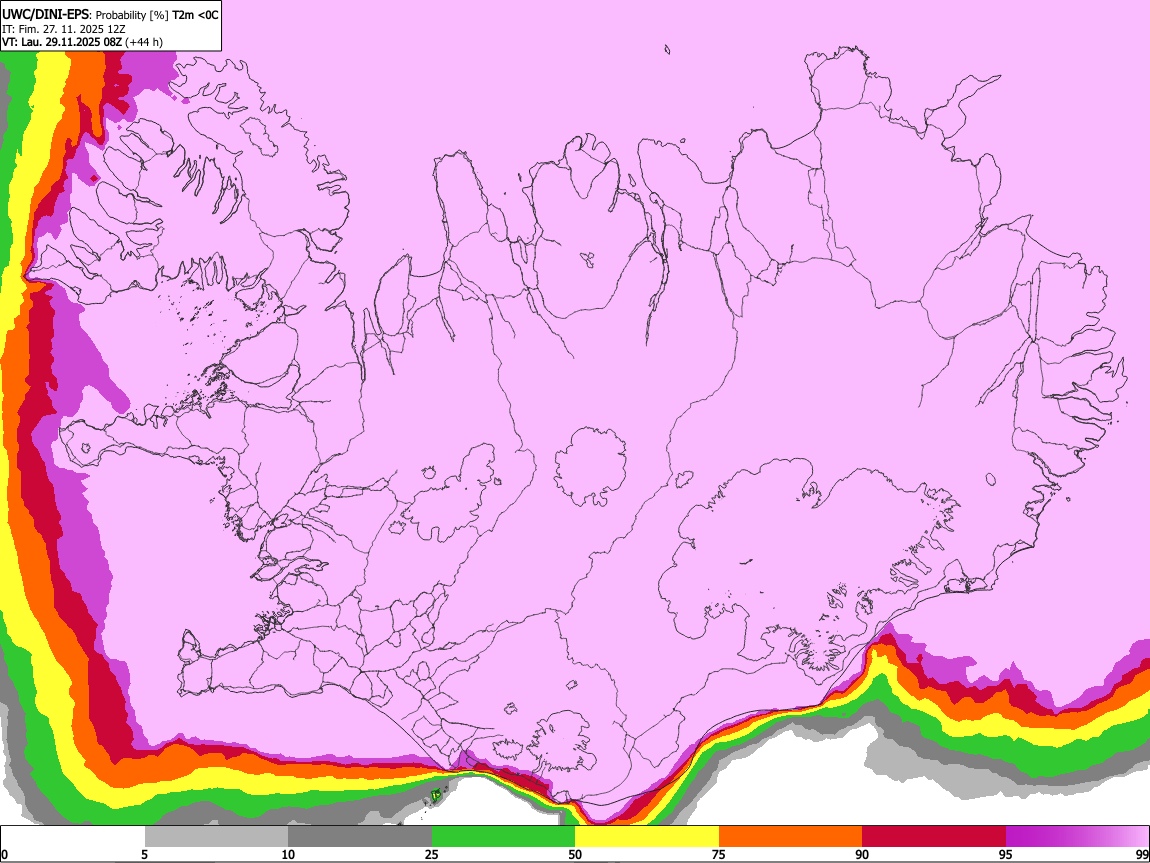Click the light gray 5–10 legend band

pyautogui.click(x=216, y=837)
